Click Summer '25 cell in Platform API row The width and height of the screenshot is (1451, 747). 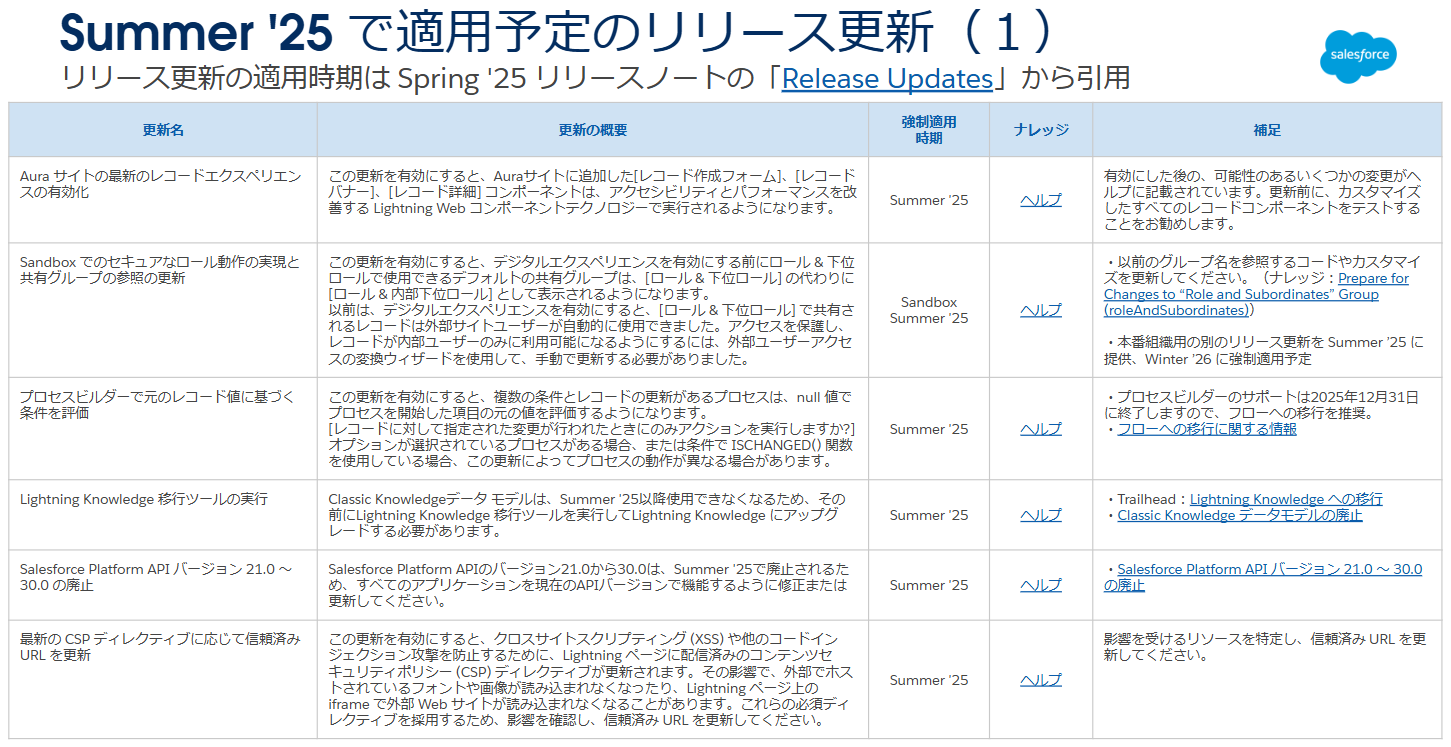(x=929, y=585)
